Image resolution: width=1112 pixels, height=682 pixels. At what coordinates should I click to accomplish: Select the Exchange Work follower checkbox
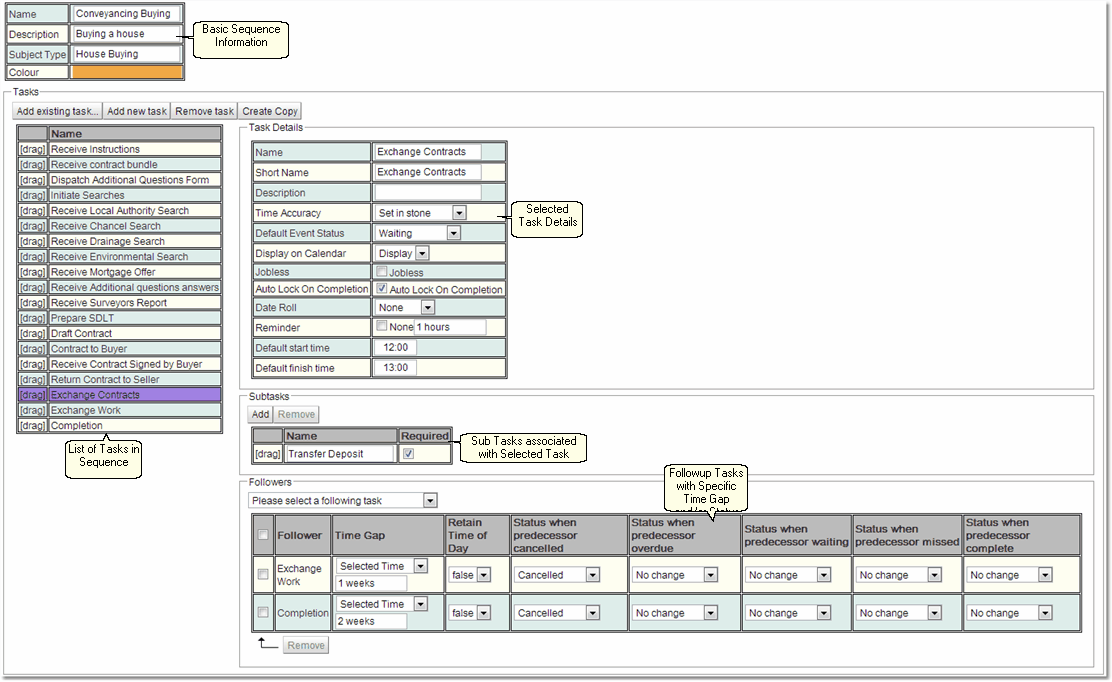pos(263,574)
